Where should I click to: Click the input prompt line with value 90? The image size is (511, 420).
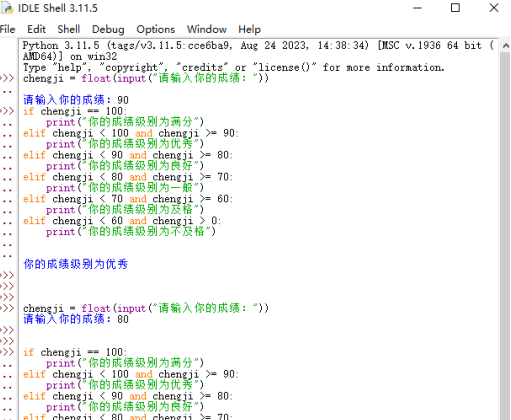coord(76,100)
